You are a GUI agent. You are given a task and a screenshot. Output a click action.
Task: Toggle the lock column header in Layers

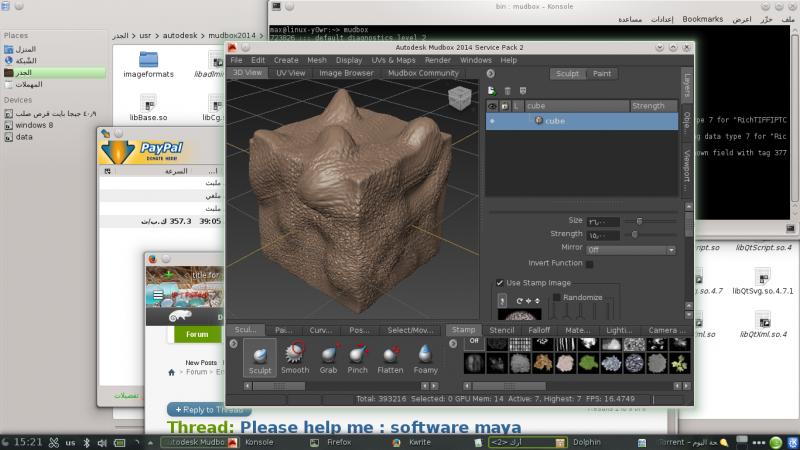pyautogui.click(x=505, y=106)
